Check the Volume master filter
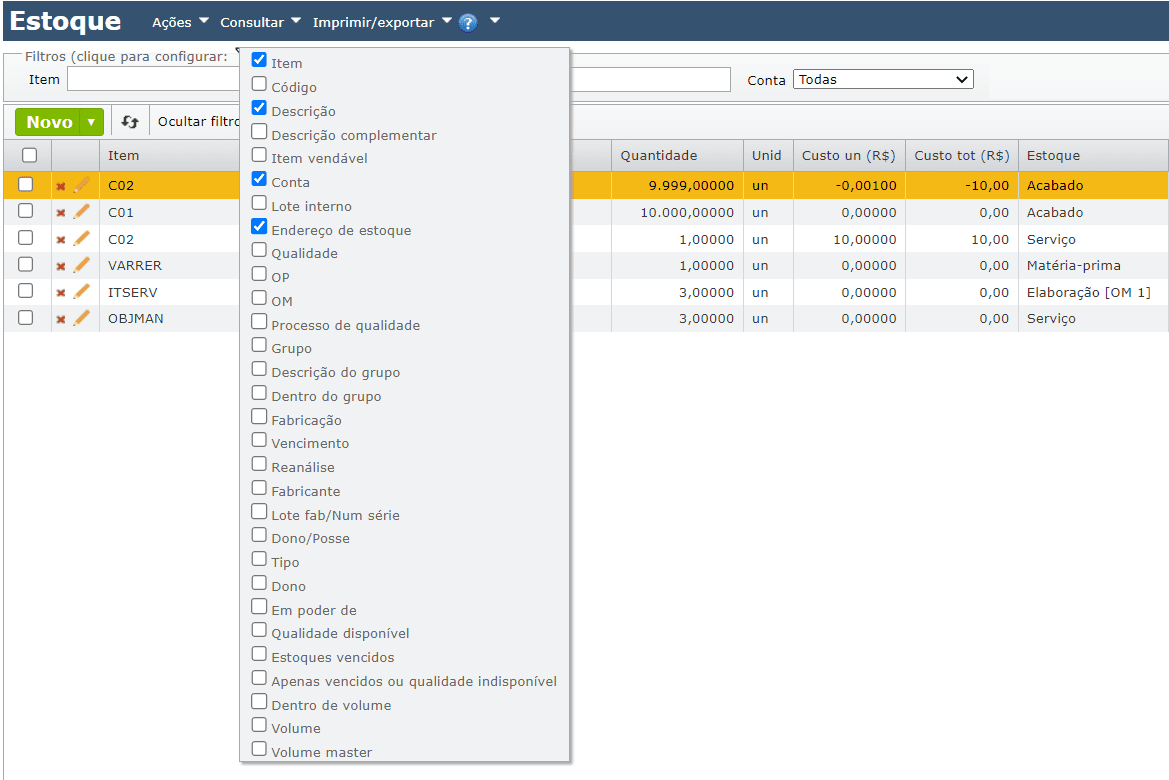The image size is (1169, 780). [259, 748]
